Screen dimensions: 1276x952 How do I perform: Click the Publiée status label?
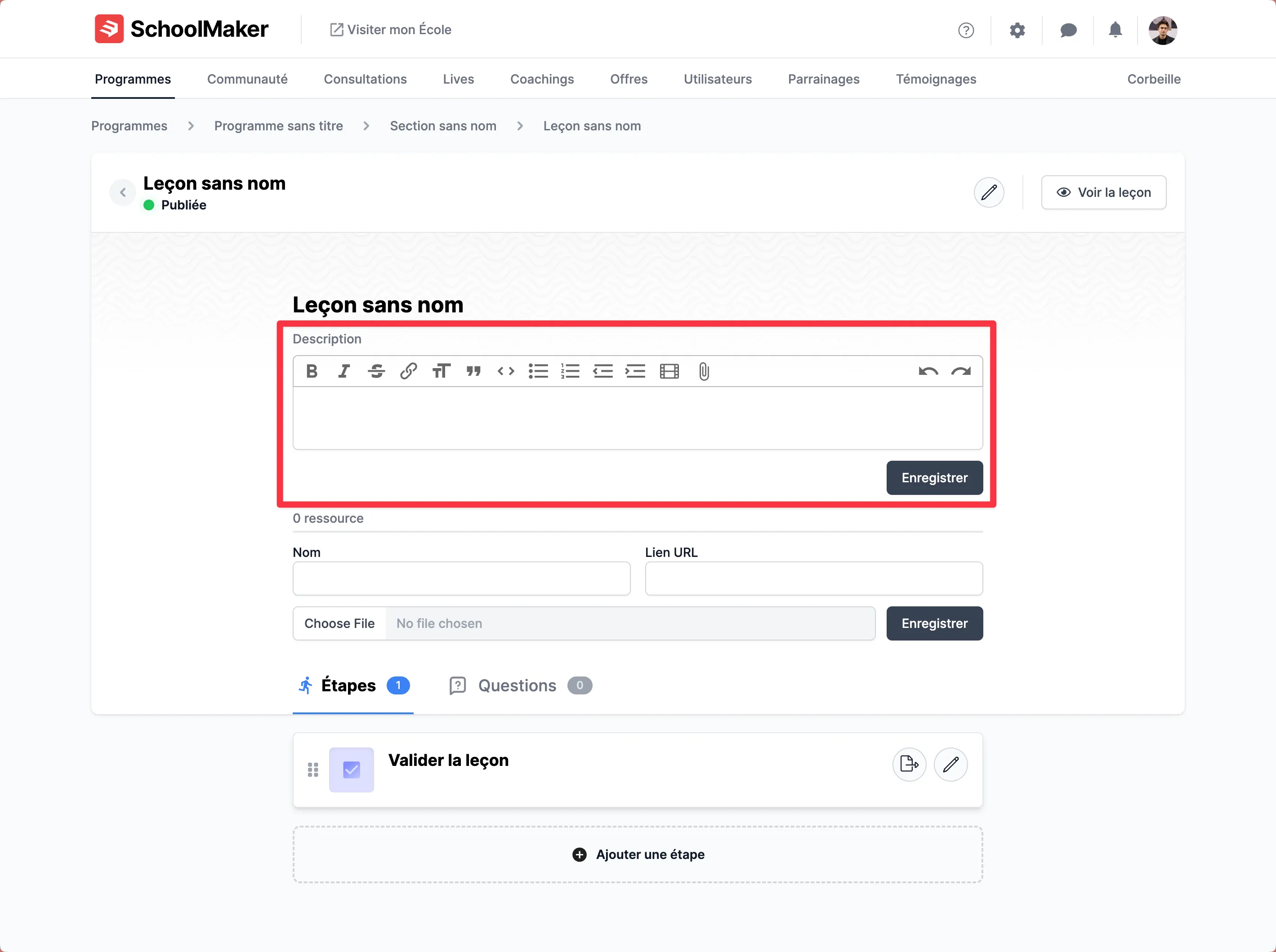click(183, 205)
